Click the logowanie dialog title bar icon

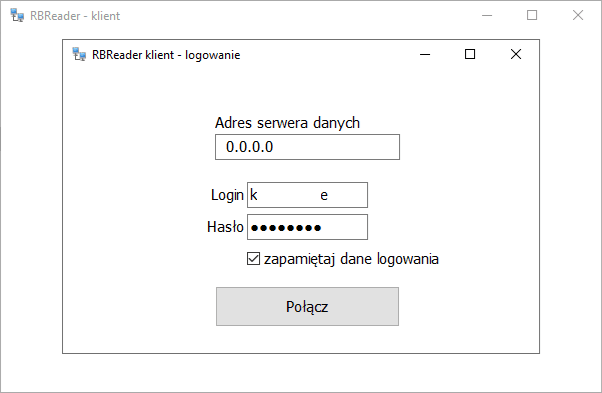[79, 54]
